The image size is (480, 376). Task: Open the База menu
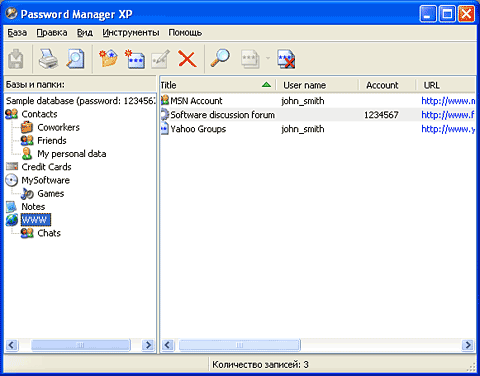coord(17,33)
